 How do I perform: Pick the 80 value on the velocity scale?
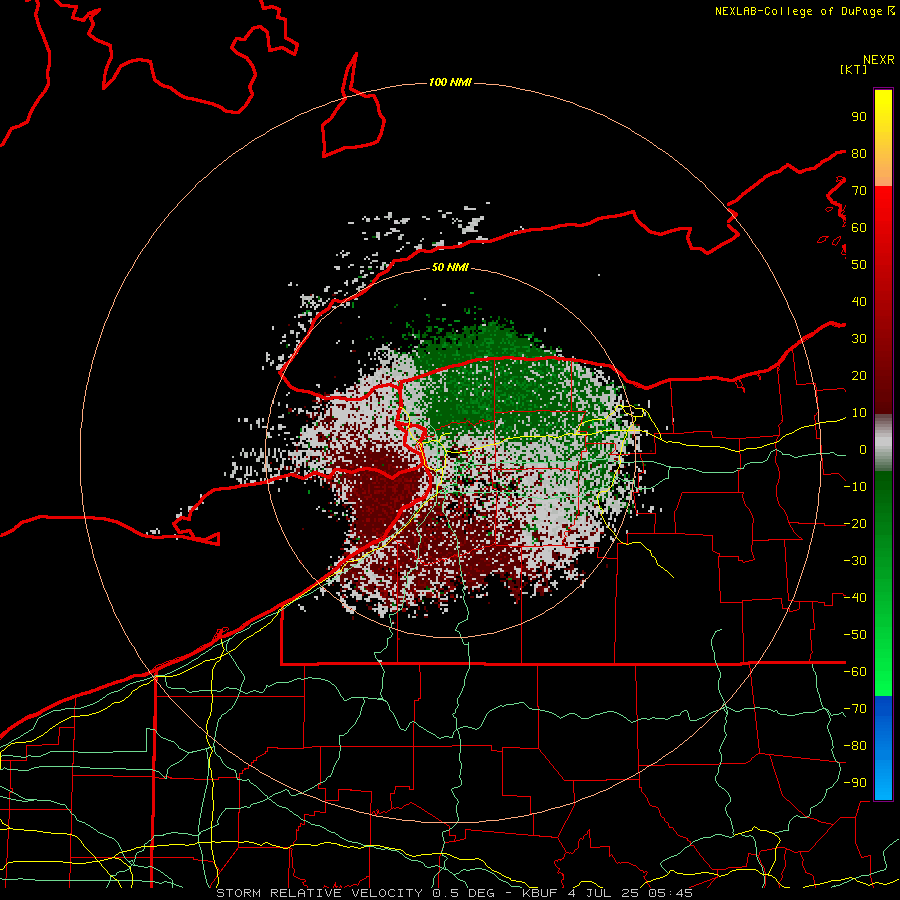859,153
